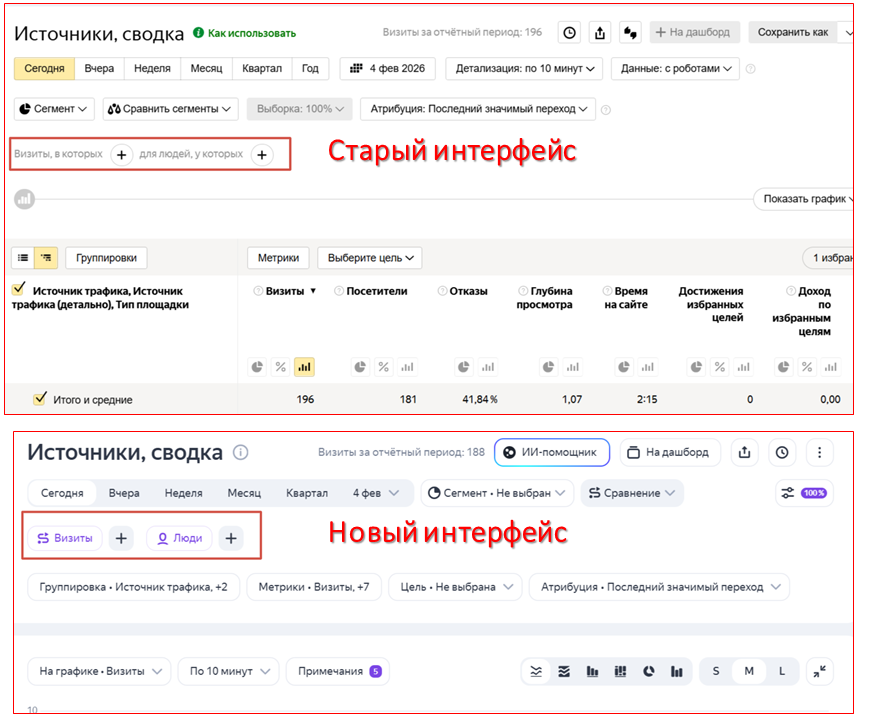Select the Сегодня tab with yellow highlight
This screenshot has width=870, height=720.
pos(44,69)
